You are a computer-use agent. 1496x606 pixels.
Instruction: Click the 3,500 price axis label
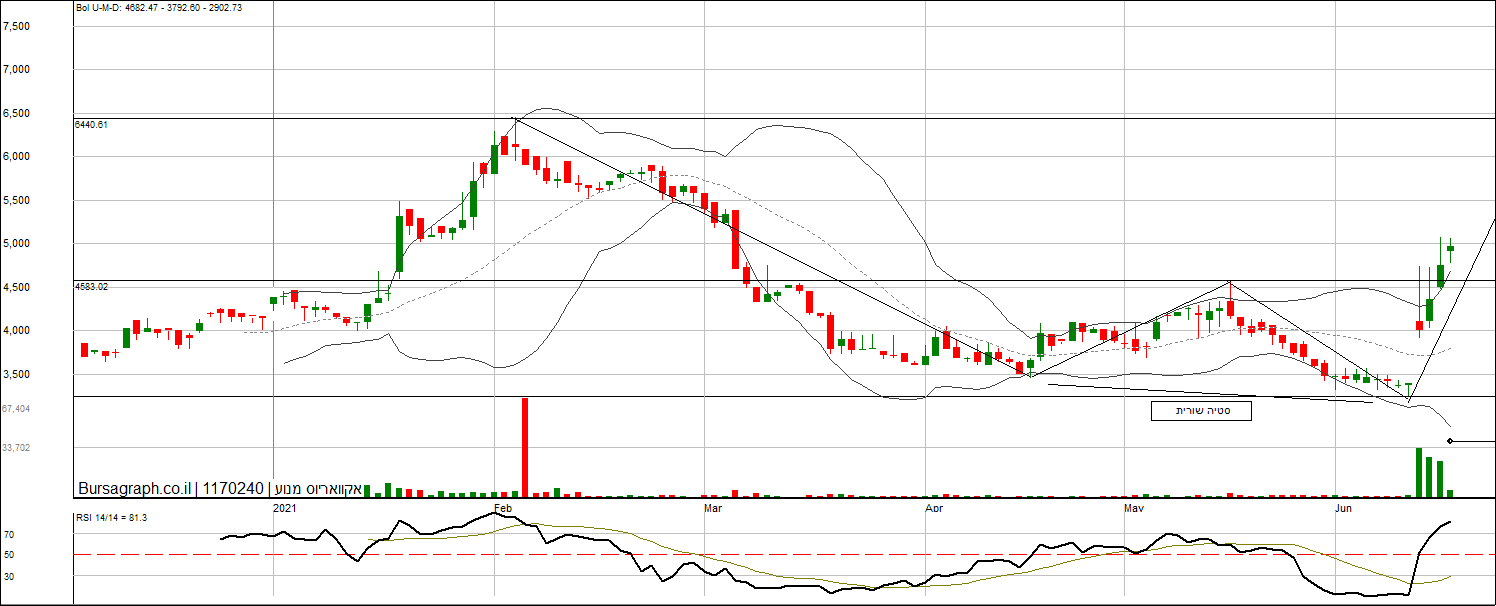(x=16, y=374)
